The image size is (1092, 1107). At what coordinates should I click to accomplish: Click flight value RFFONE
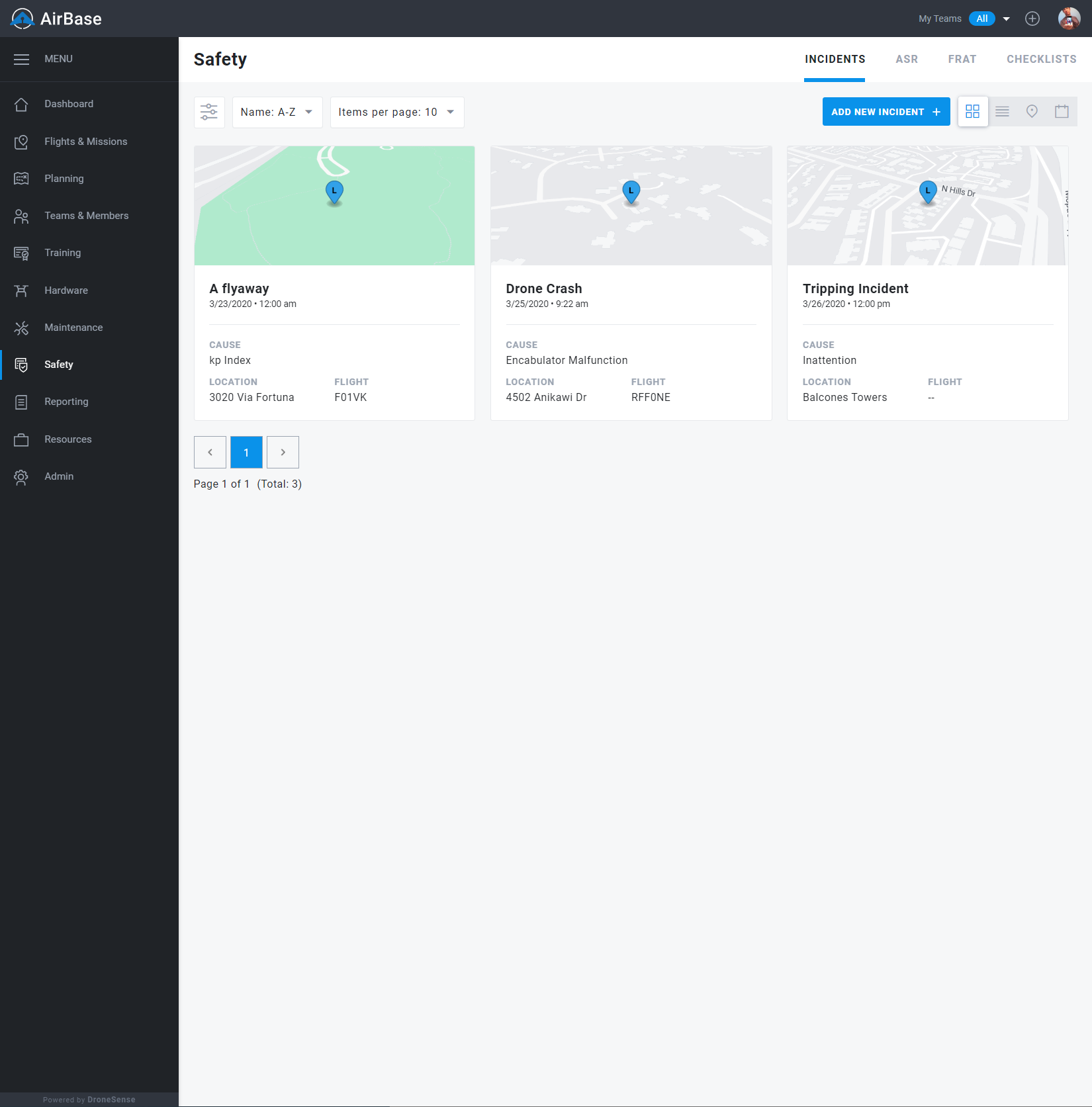click(x=651, y=398)
